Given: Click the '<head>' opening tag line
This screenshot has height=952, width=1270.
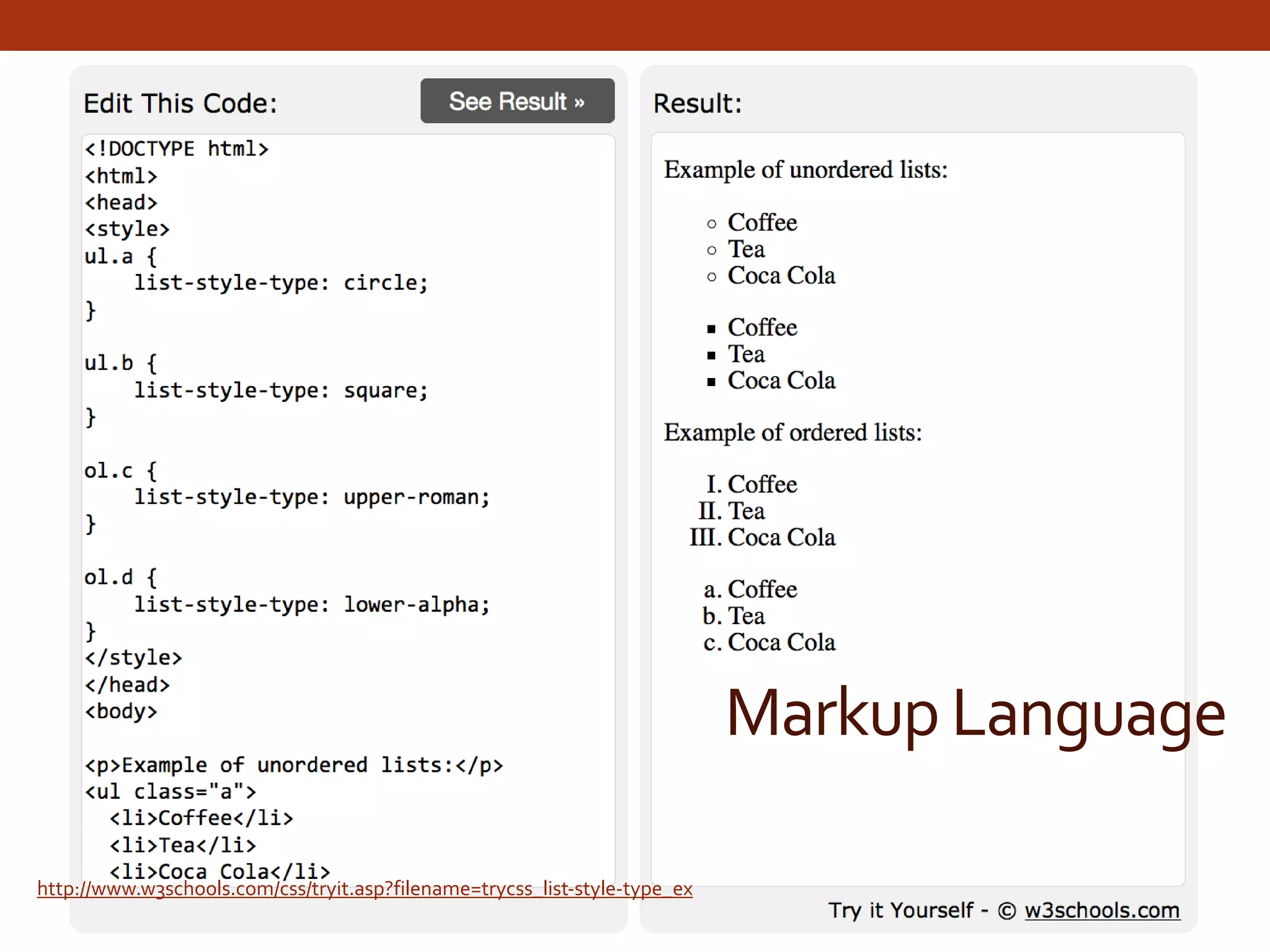Looking at the screenshot, I should tap(121, 203).
